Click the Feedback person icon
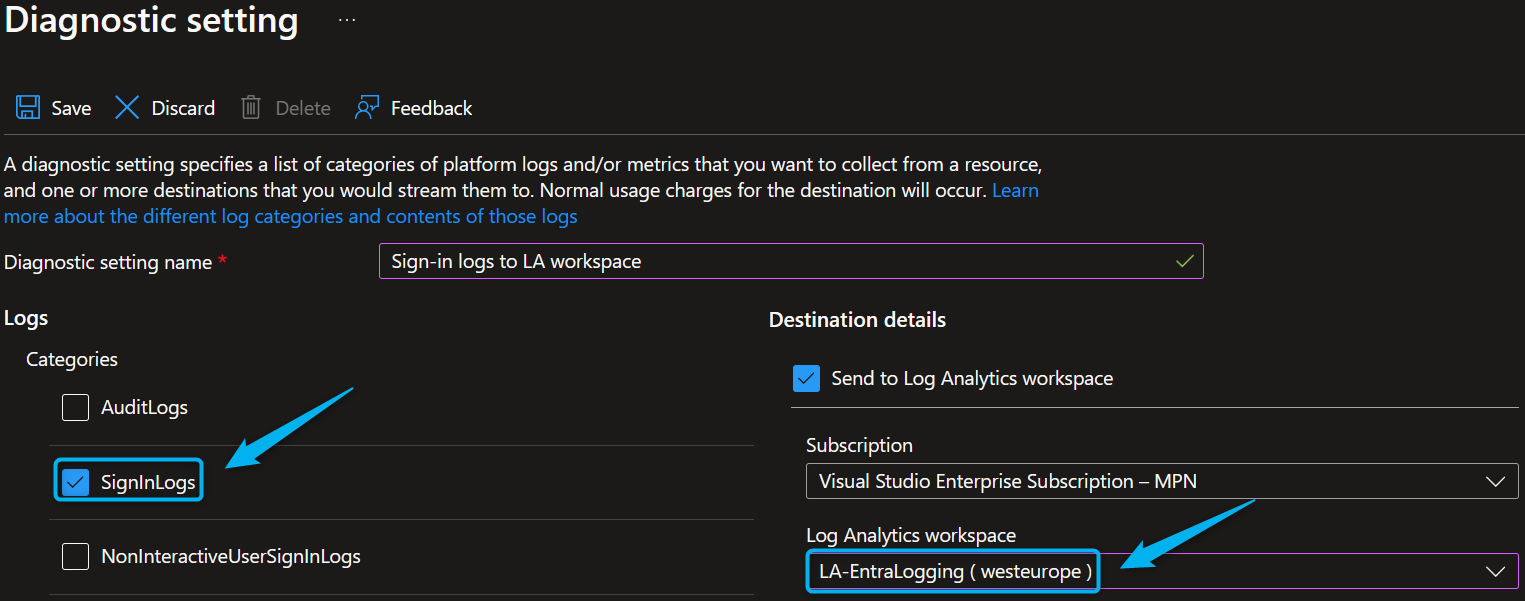 click(x=367, y=108)
